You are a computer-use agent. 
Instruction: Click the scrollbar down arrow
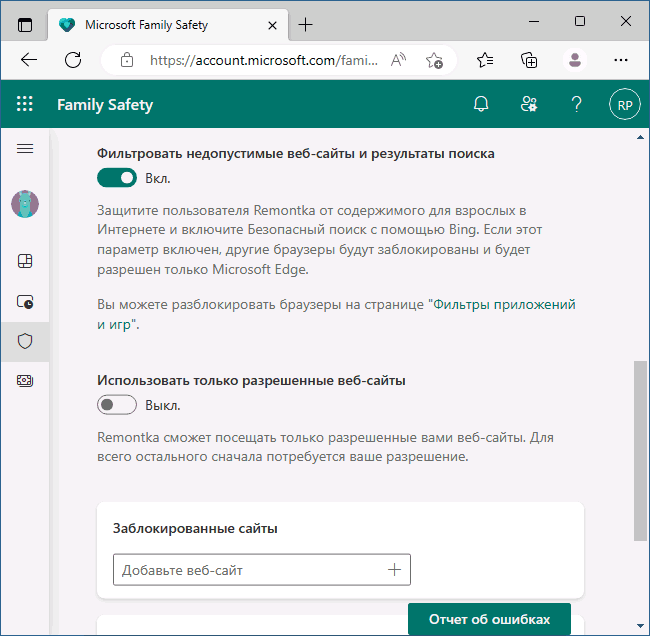click(x=640, y=626)
